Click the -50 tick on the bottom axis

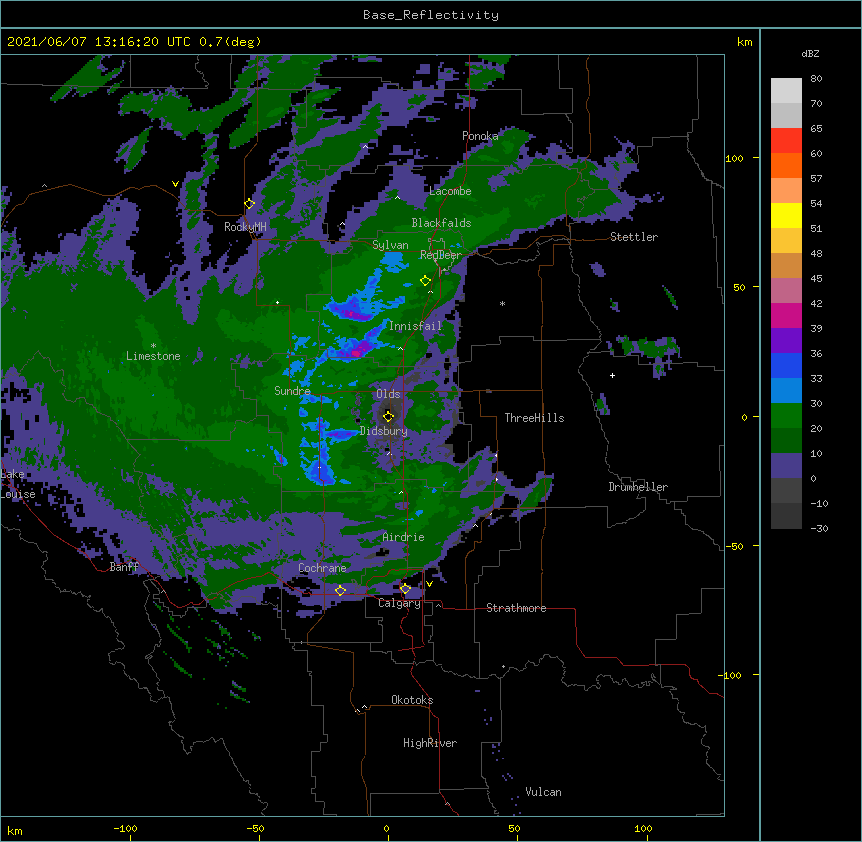(255, 828)
